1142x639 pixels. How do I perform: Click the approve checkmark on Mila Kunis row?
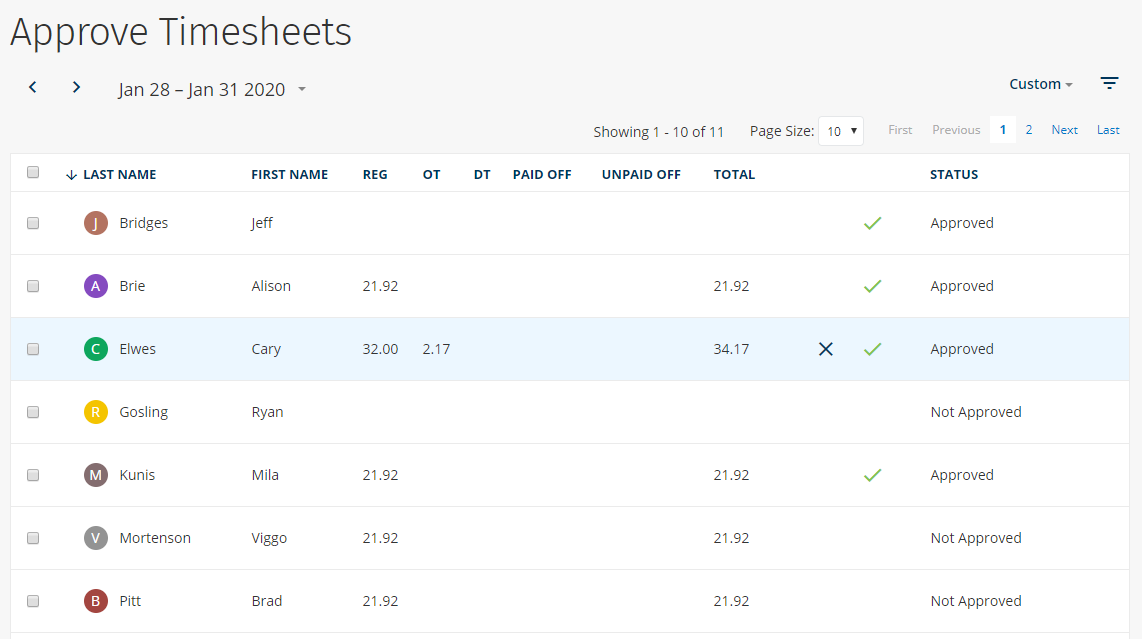[x=872, y=474]
